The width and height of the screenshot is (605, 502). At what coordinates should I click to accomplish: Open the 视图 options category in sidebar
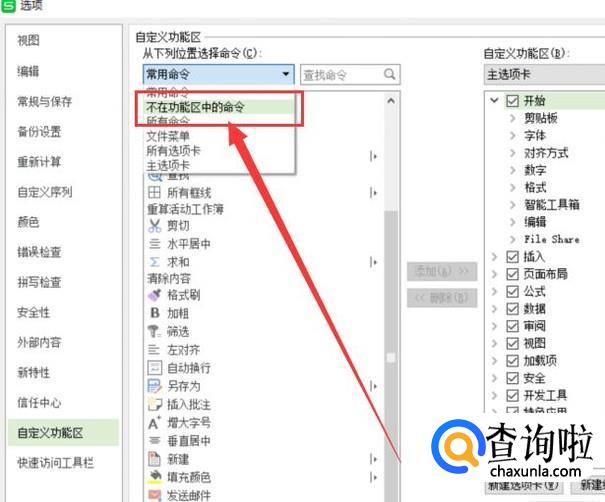point(29,40)
